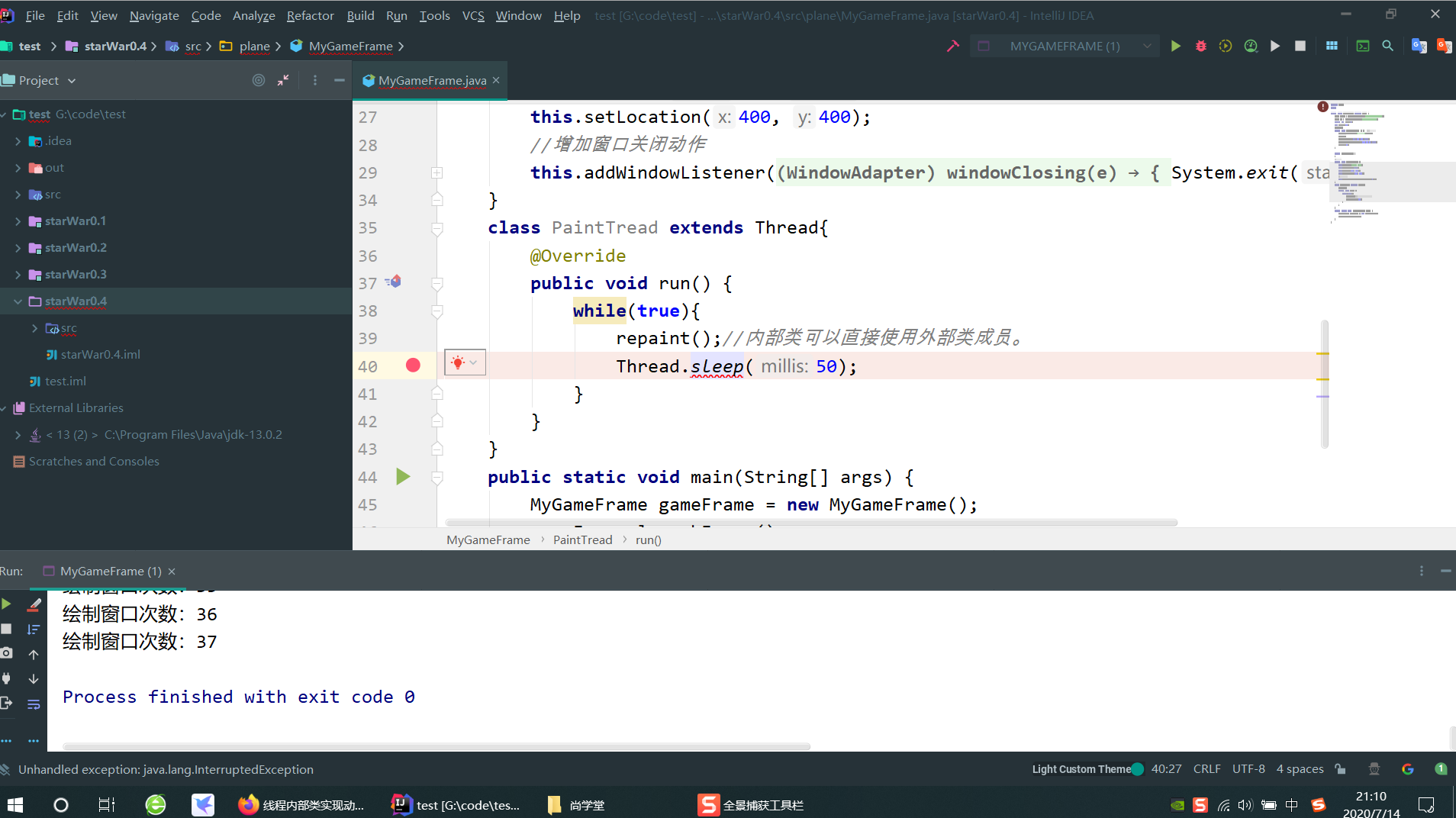Open the Build menu
1456x818 pixels.
(360, 15)
